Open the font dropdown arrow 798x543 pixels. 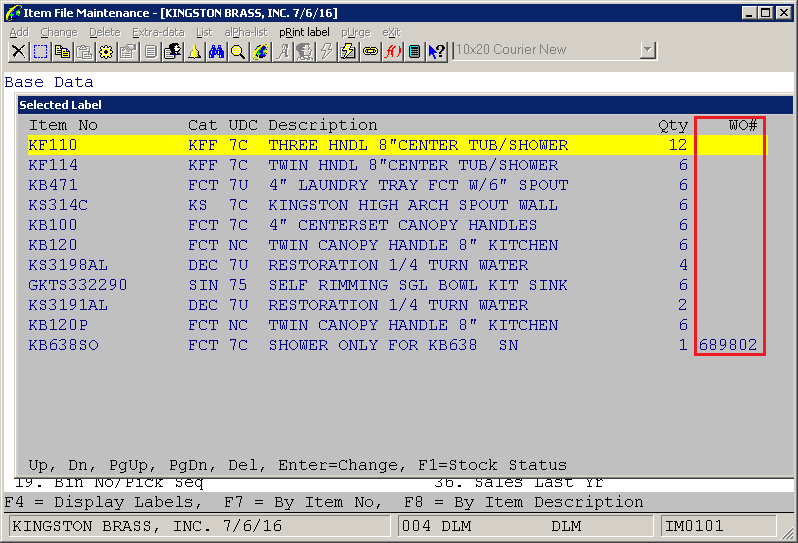(647, 50)
